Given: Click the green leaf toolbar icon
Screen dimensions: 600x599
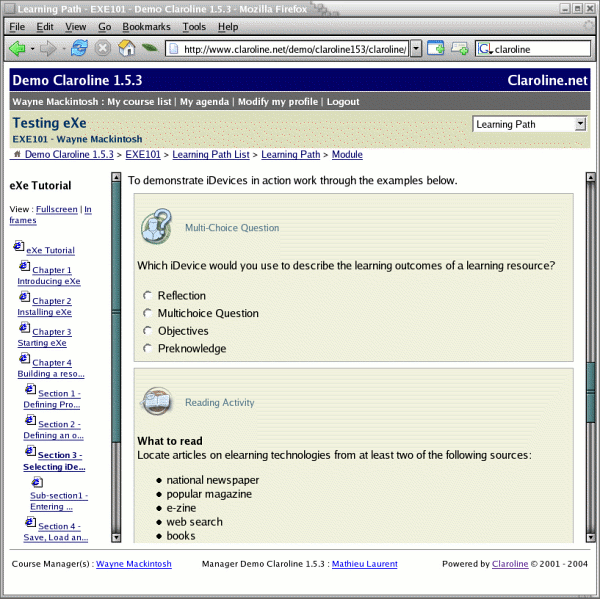Looking at the screenshot, I should (150, 48).
